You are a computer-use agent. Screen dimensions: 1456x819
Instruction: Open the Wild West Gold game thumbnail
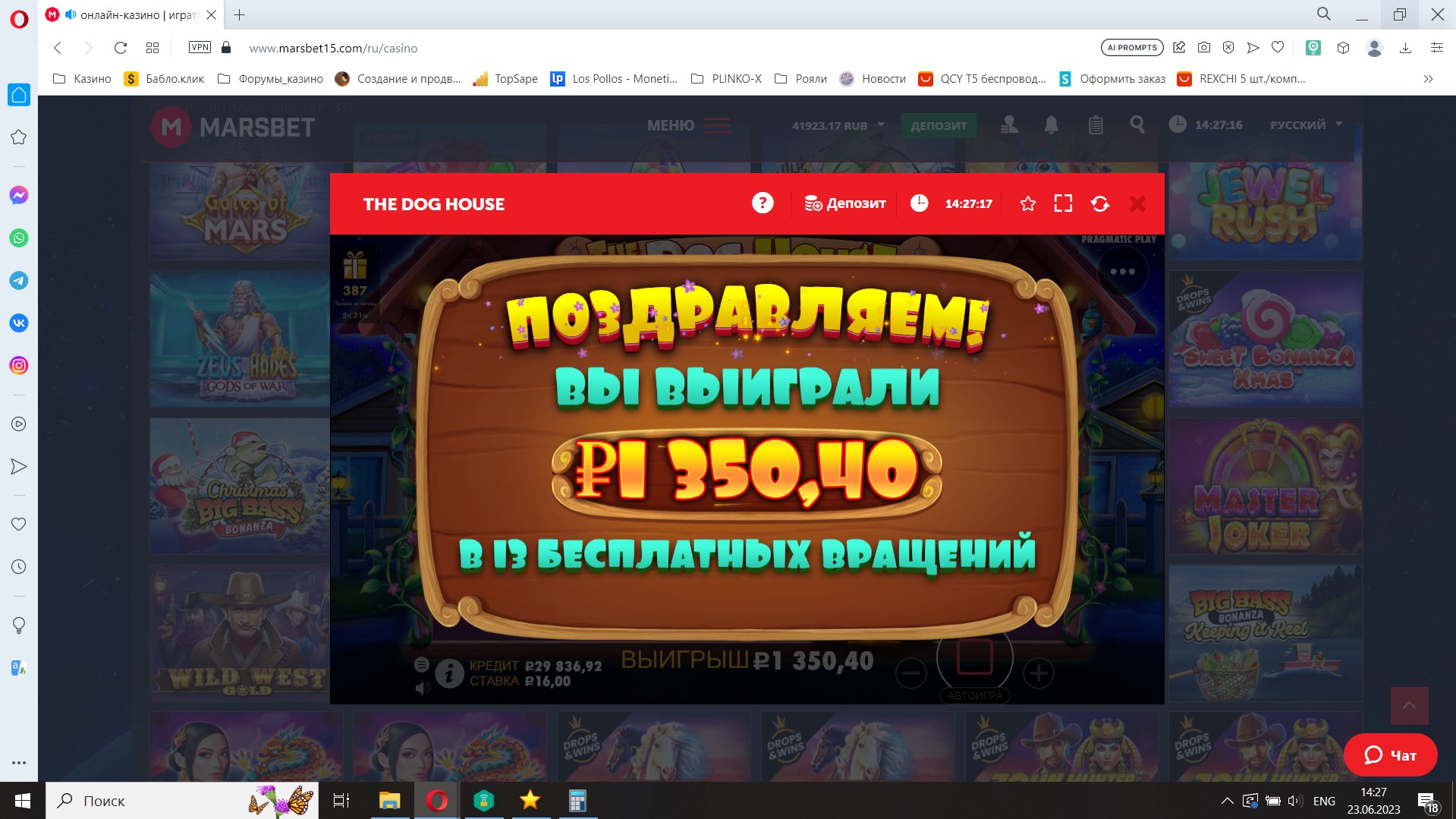(240, 633)
